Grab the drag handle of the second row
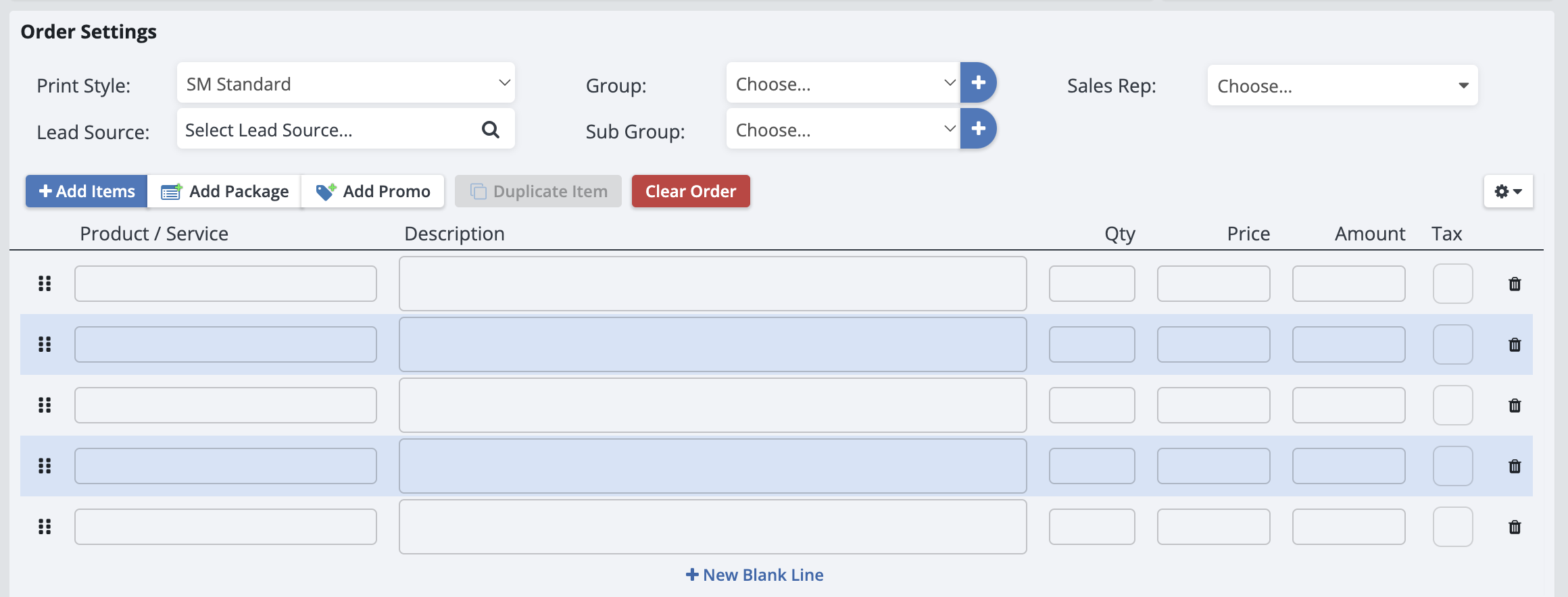This screenshot has height=597, width=1568. pyautogui.click(x=45, y=344)
